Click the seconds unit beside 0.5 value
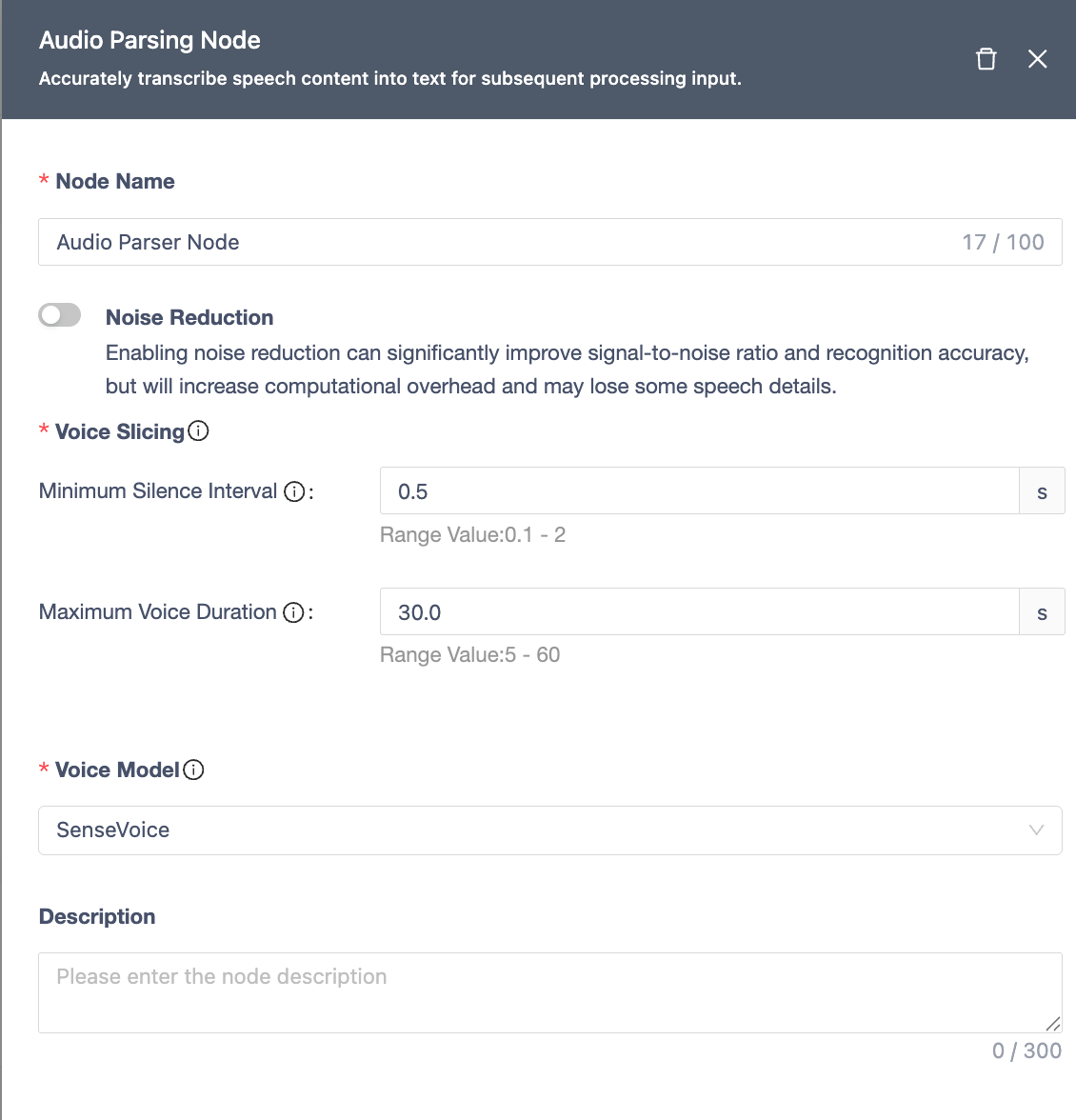Viewport: 1076px width, 1120px height. click(1042, 491)
